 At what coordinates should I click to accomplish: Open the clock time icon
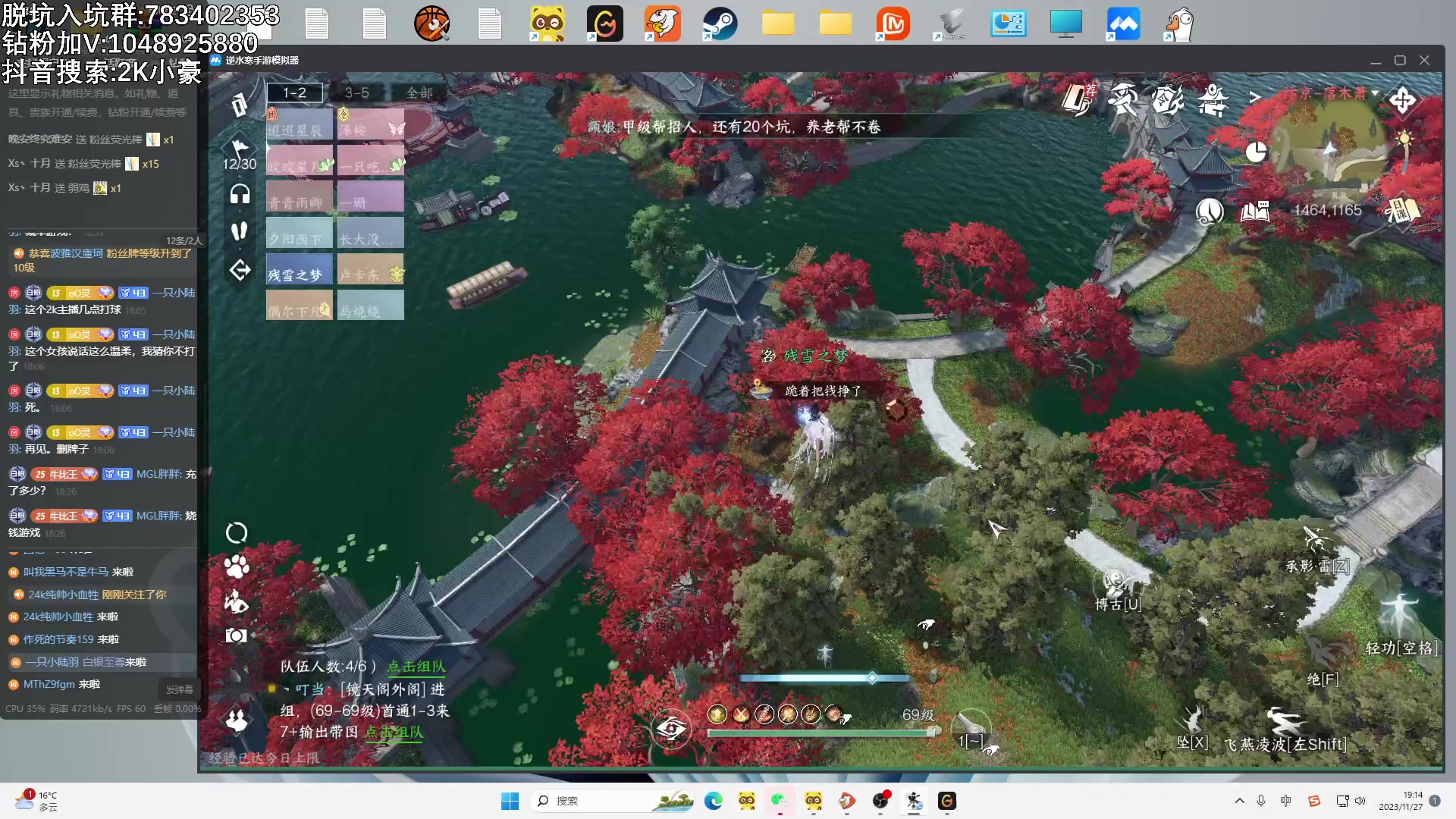point(1210,211)
